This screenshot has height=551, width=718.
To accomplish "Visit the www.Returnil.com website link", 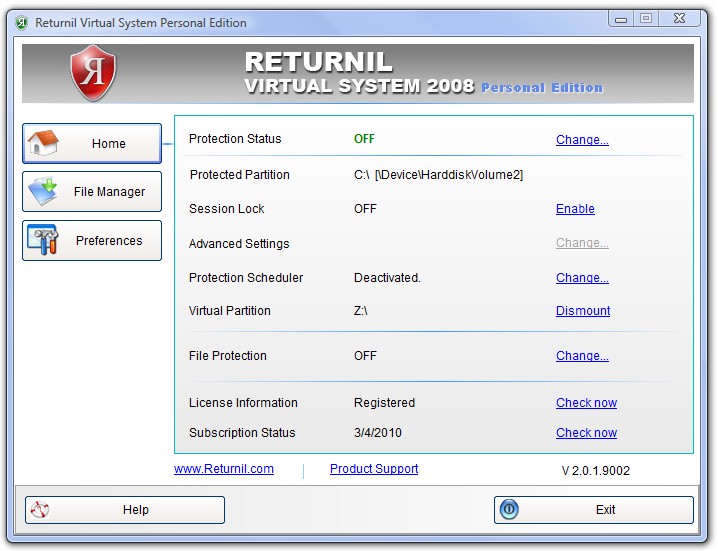I will 223,469.
